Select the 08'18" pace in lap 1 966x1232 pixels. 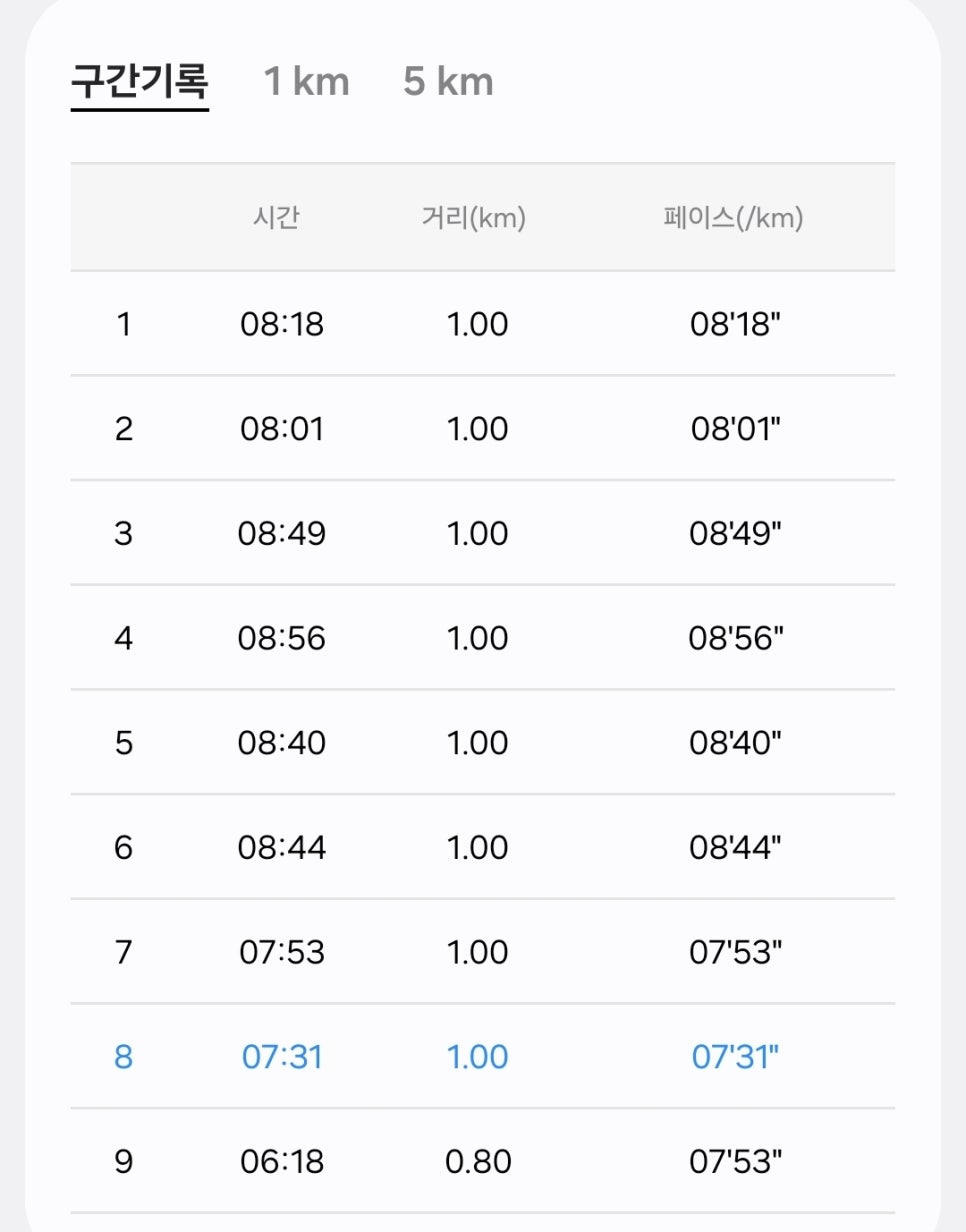(735, 324)
